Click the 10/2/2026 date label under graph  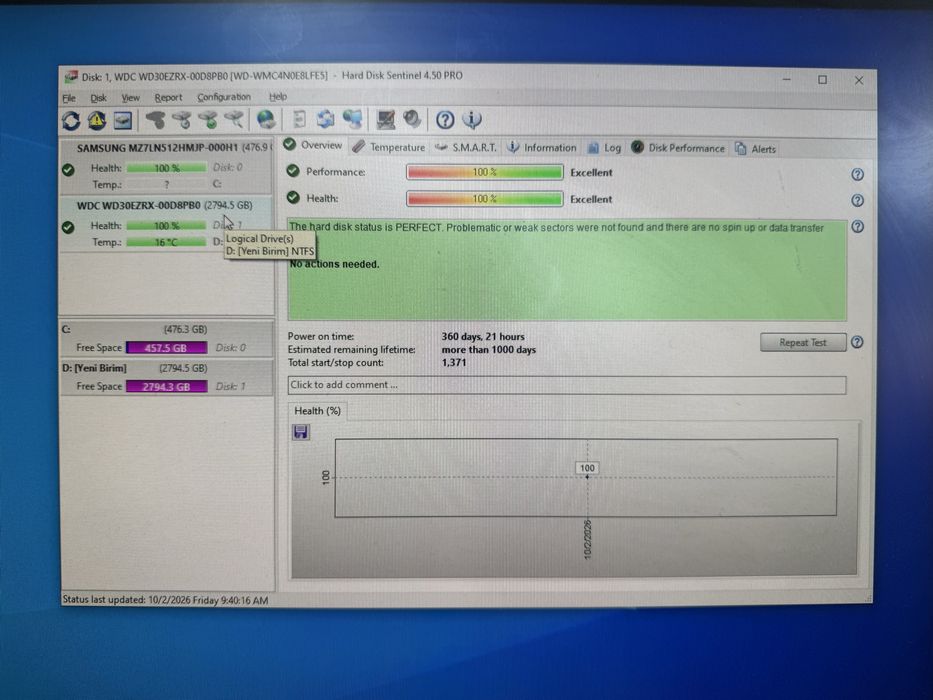[x=587, y=540]
